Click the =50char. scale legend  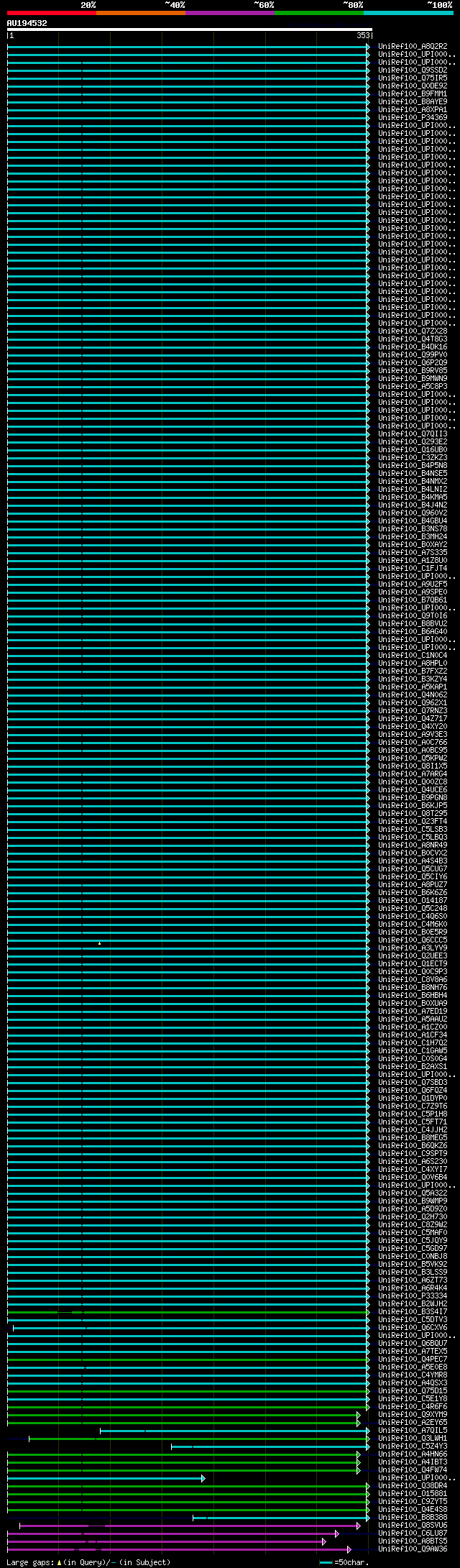[x=345, y=1562]
